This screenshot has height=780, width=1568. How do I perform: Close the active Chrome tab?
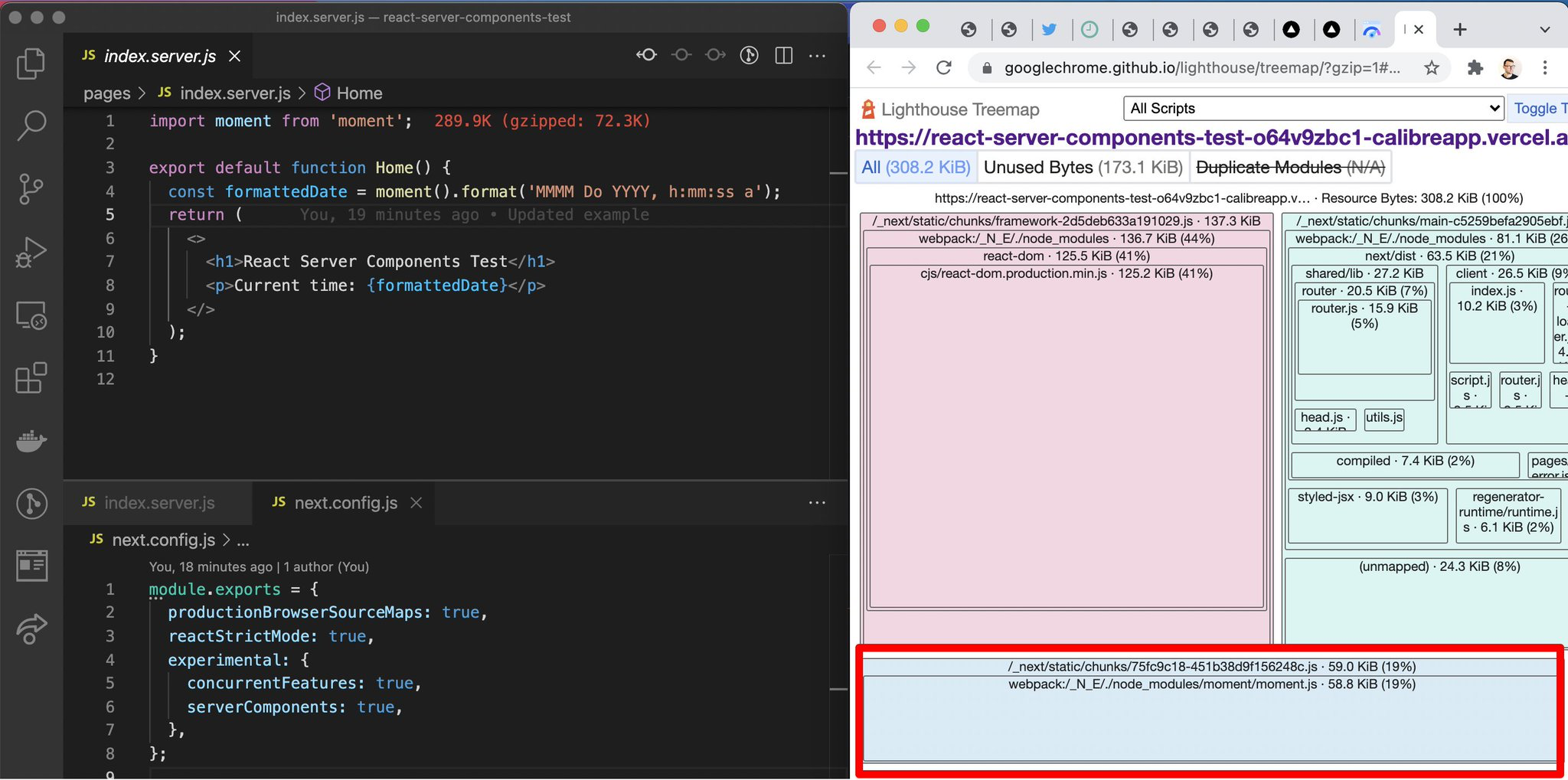click(x=1419, y=29)
